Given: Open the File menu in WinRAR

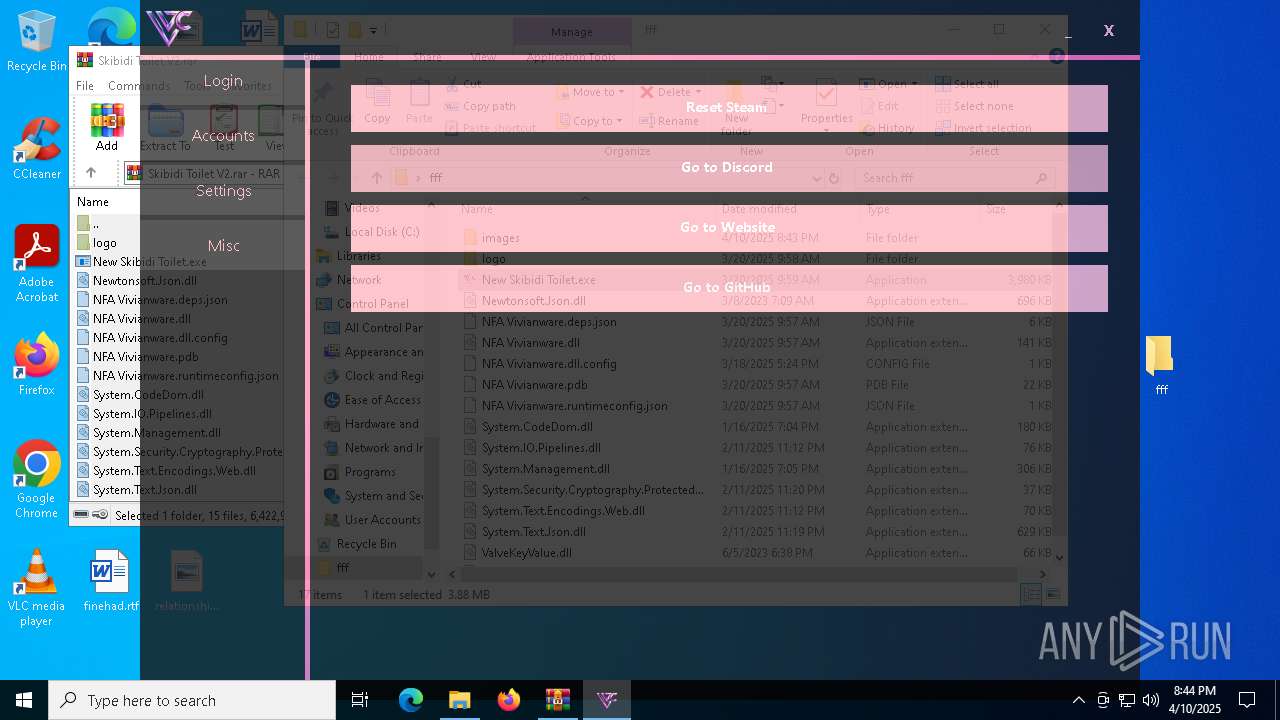Looking at the screenshot, I should pos(85,86).
